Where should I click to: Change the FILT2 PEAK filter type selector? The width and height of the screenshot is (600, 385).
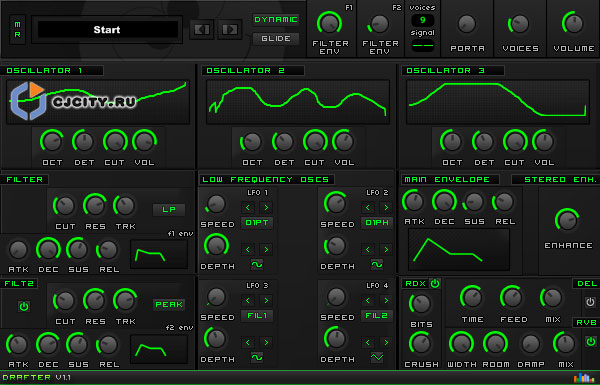(x=169, y=304)
